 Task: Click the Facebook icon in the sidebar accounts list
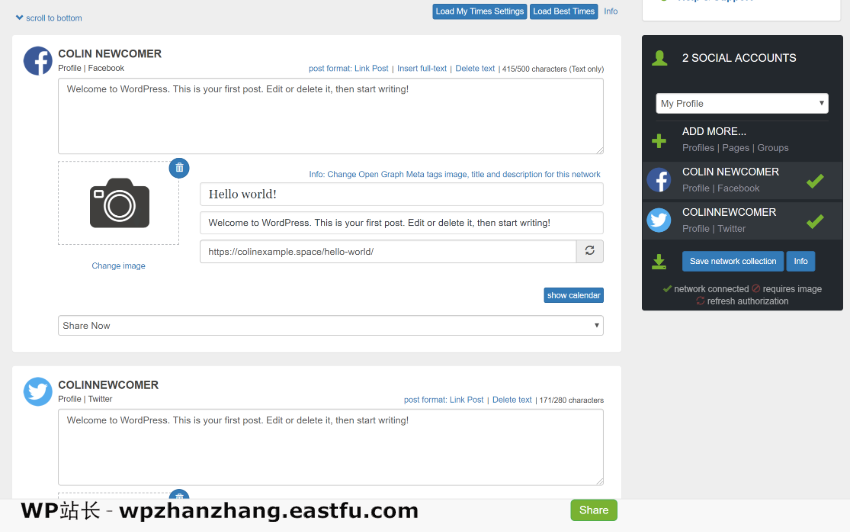[x=659, y=180]
